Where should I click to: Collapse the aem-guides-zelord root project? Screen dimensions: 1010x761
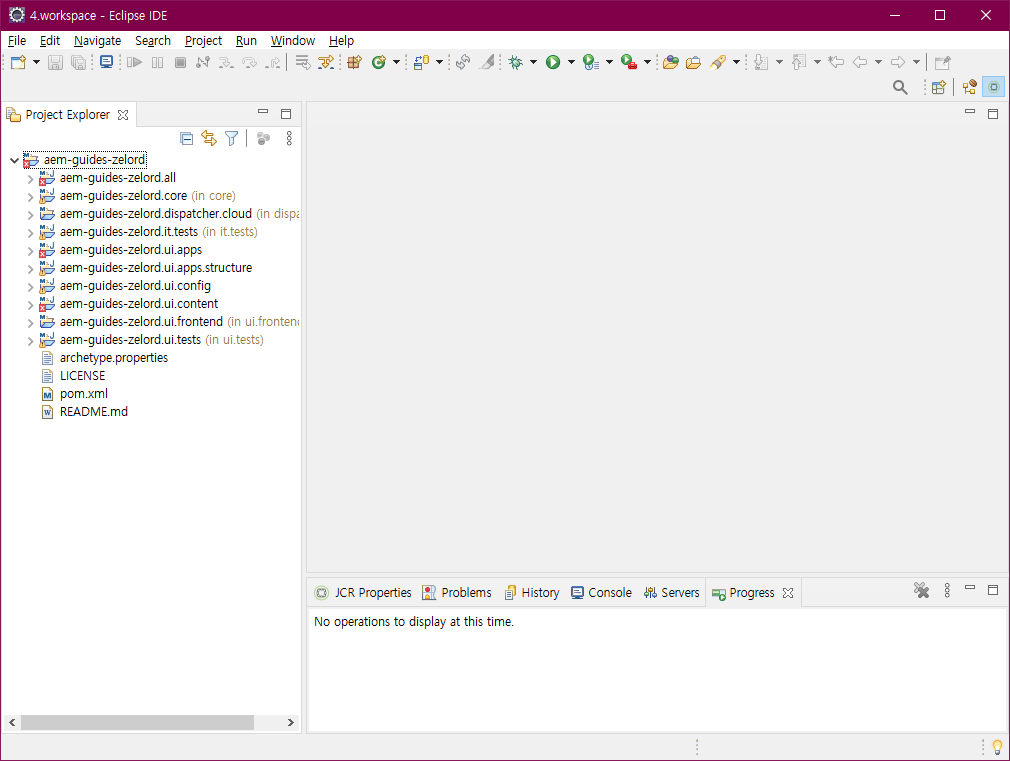tap(14, 160)
